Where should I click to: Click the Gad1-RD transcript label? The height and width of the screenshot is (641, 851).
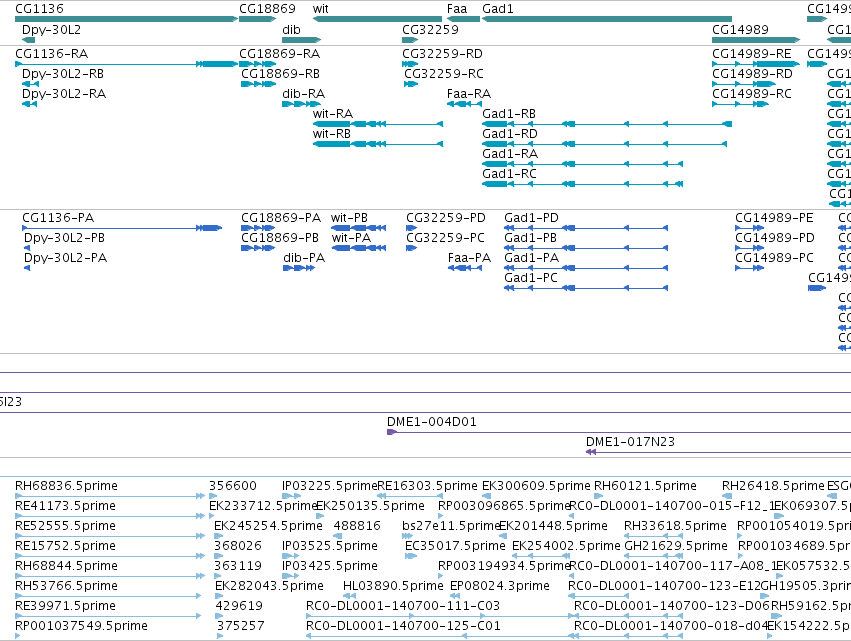tap(510, 134)
